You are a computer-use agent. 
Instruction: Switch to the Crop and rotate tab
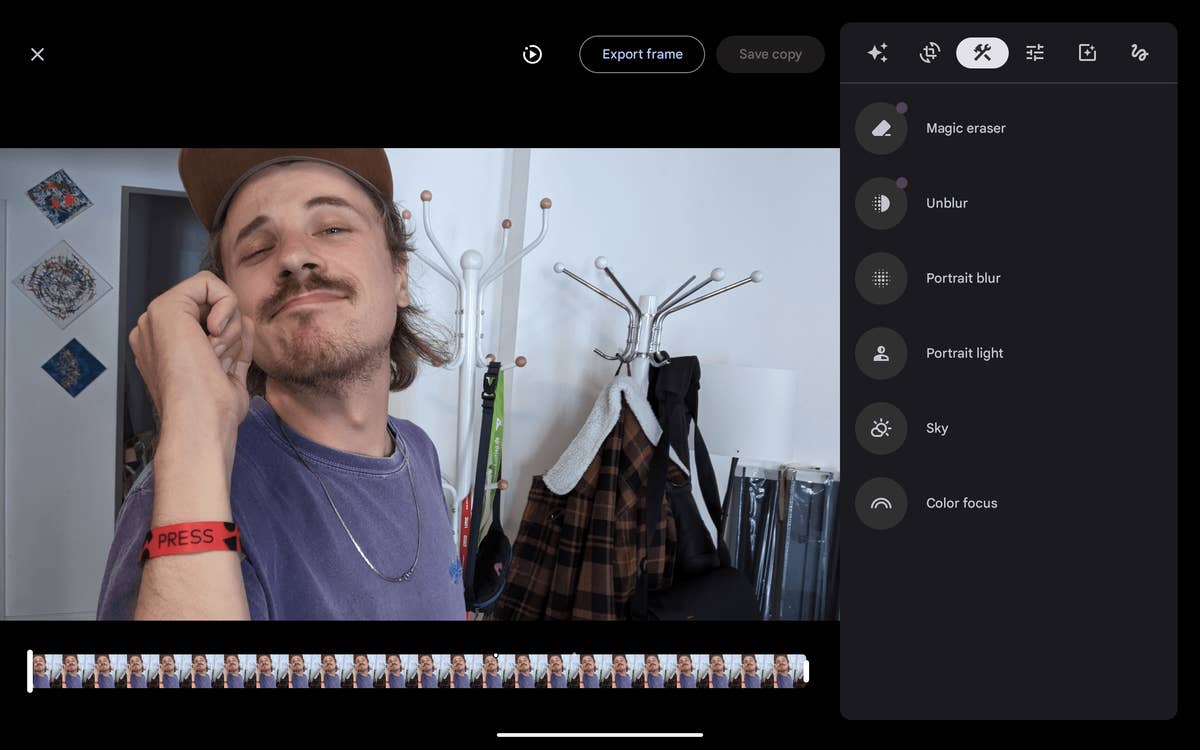click(930, 53)
